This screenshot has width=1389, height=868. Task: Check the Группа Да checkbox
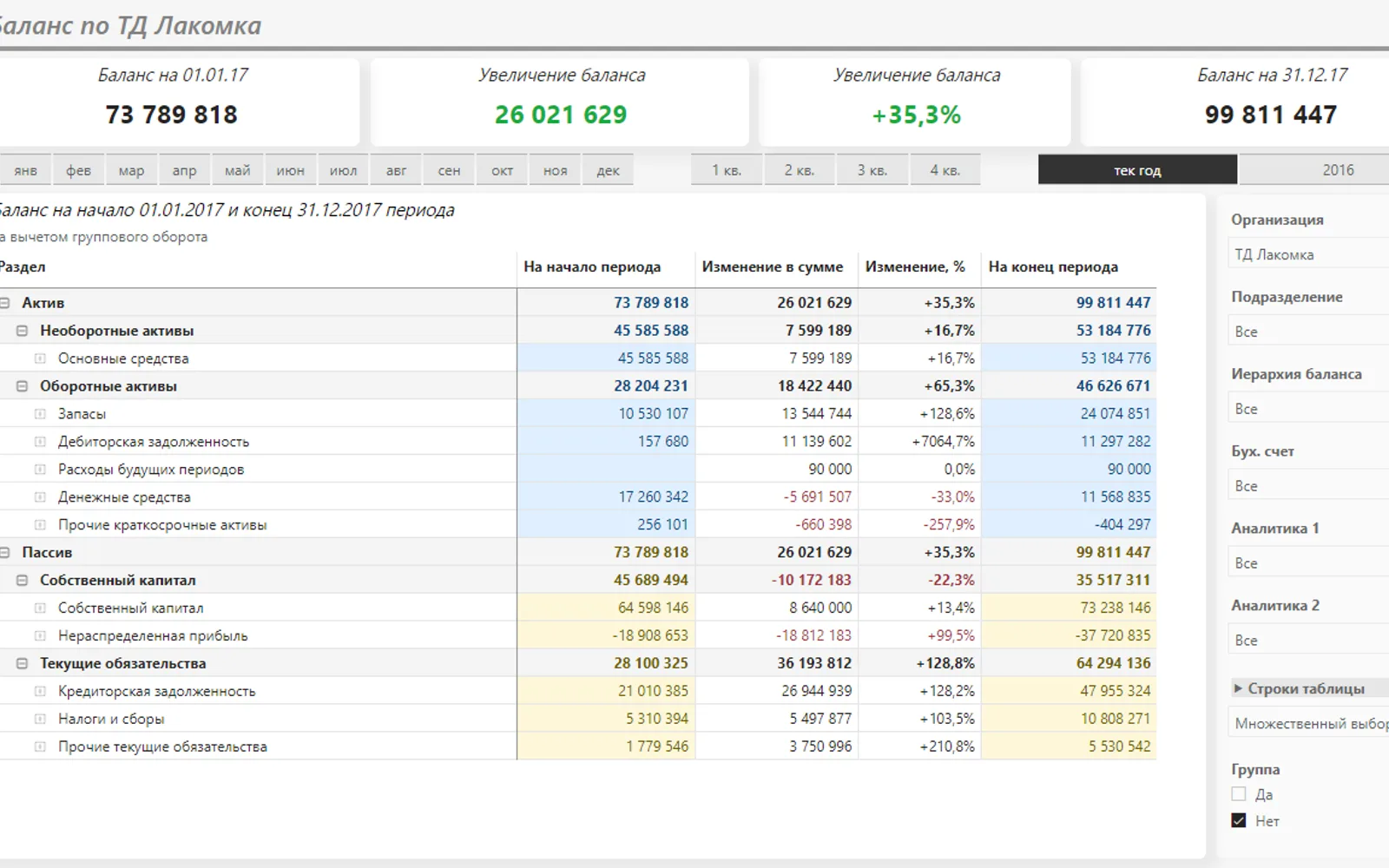(x=1239, y=794)
